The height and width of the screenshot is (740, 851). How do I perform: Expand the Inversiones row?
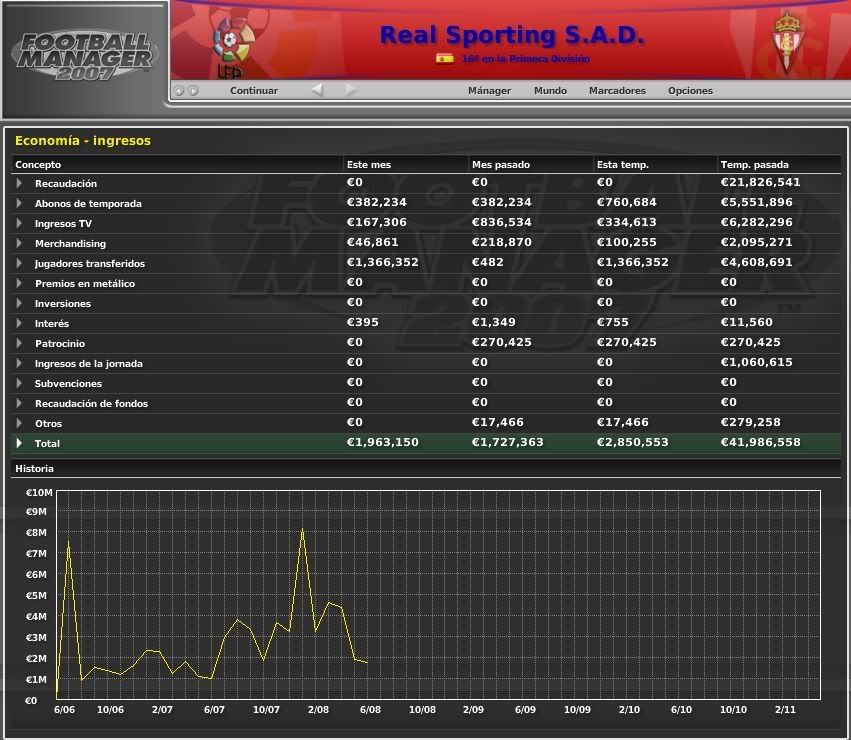tap(20, 303)
